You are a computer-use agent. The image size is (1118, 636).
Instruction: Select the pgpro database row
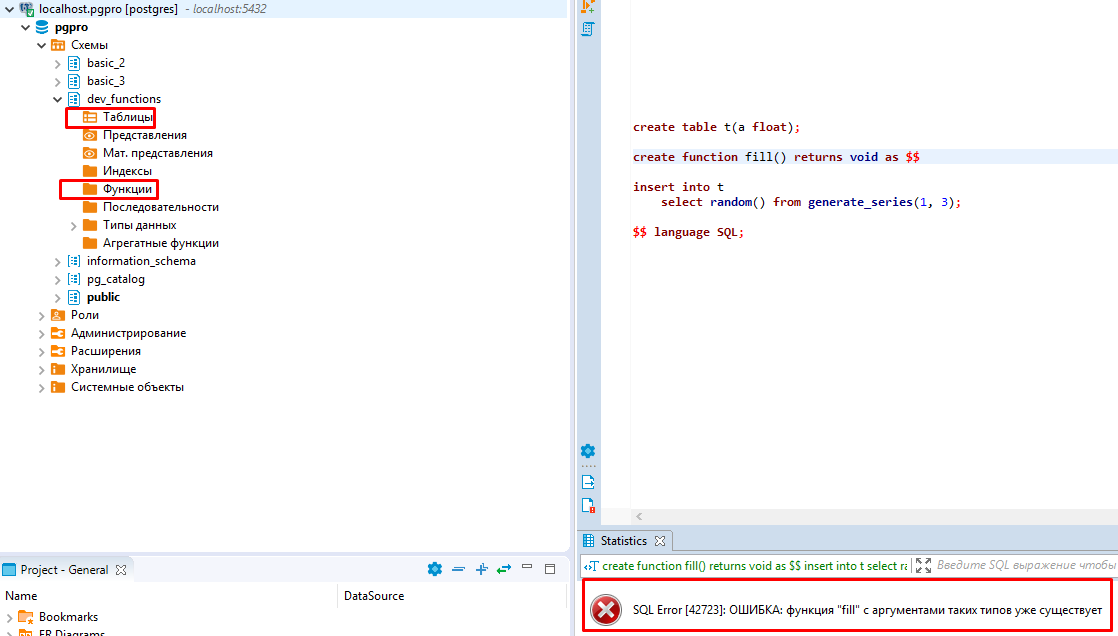[x=71, y=27]
